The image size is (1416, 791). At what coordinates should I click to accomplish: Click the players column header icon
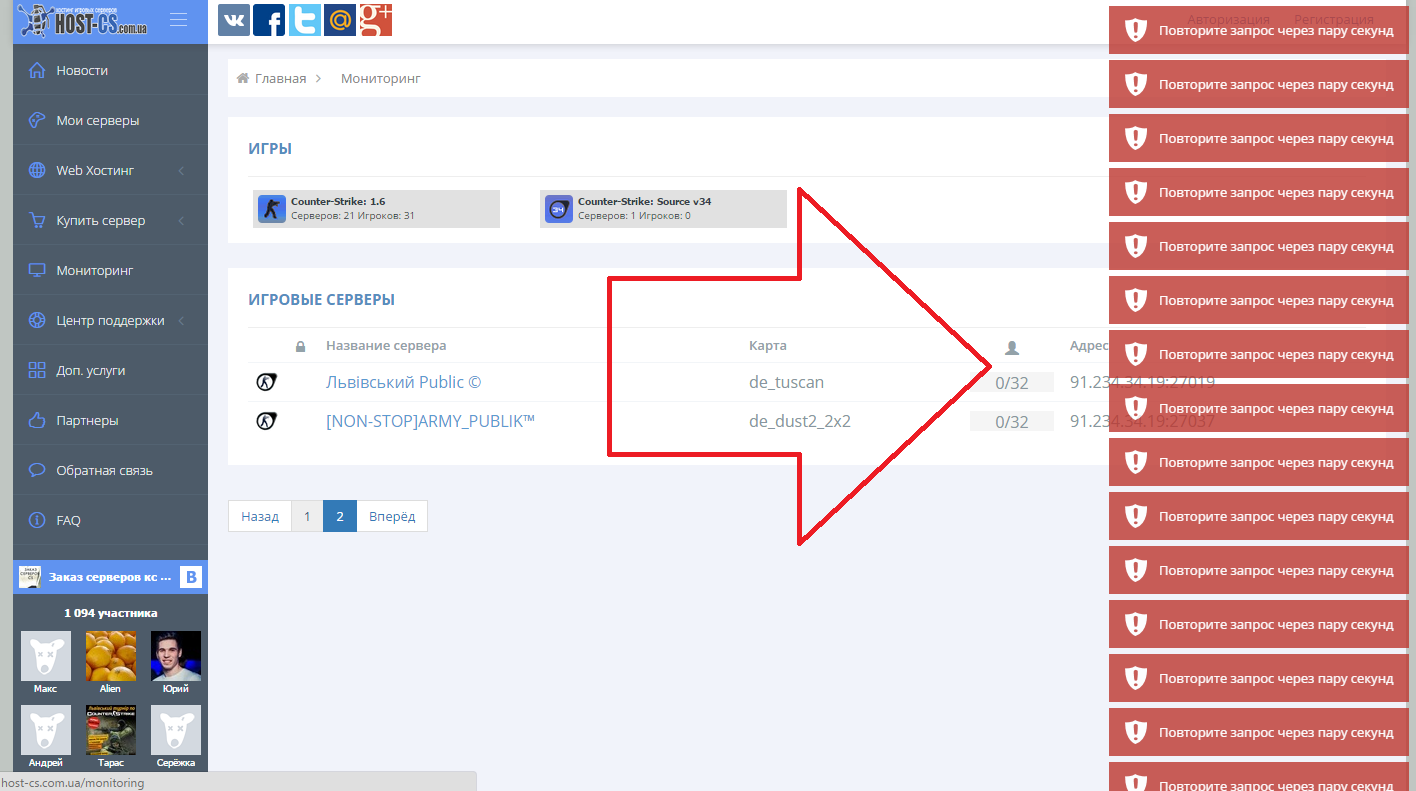1012,348
